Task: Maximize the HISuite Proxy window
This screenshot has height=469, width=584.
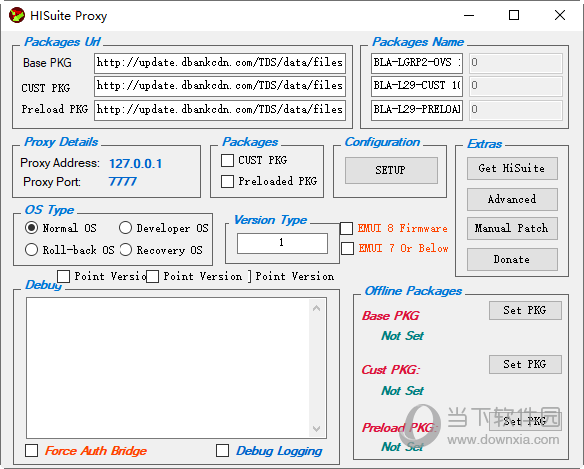Action: click(x=514, y=15)
